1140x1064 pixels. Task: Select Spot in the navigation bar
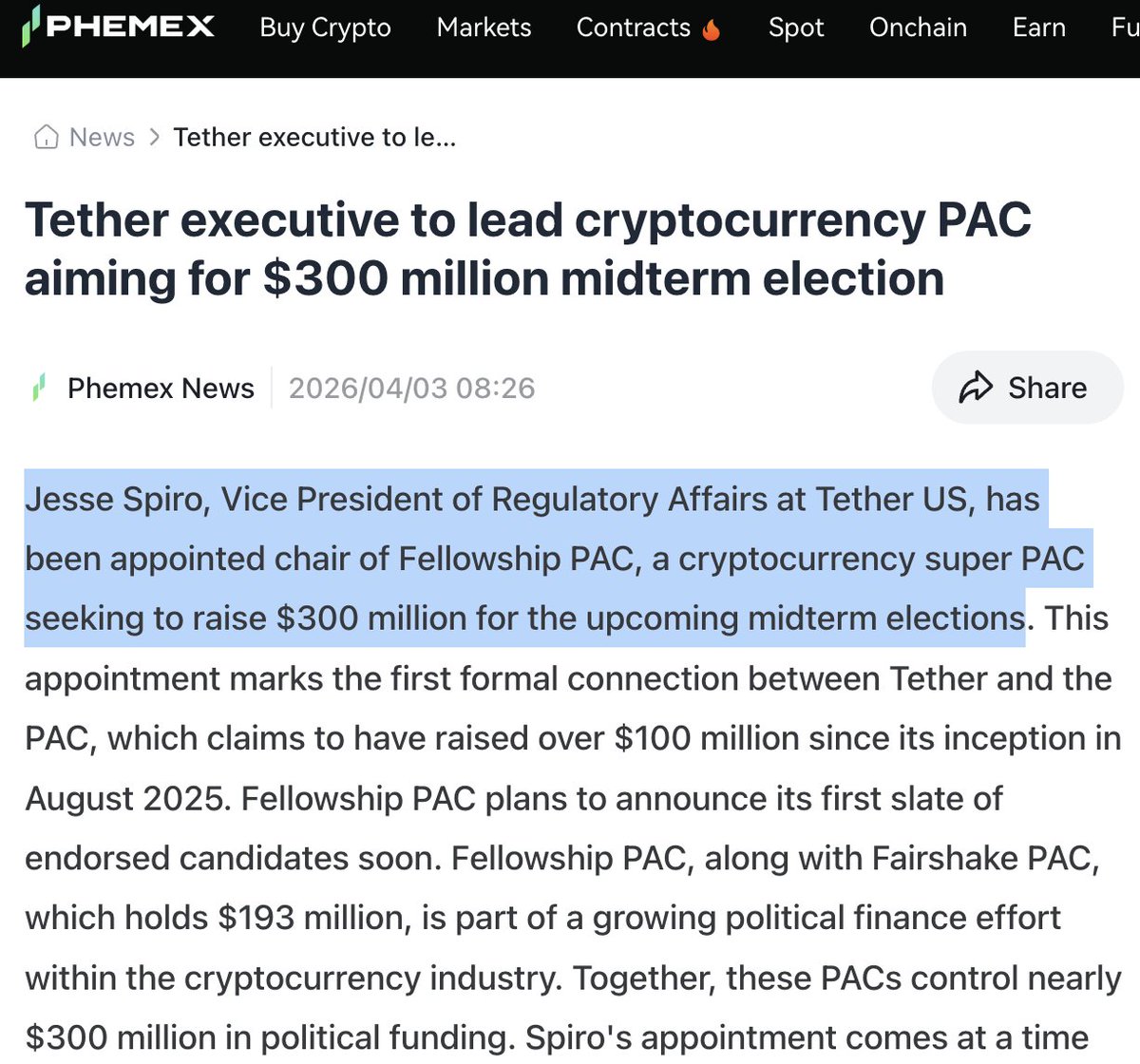point(796,28)
